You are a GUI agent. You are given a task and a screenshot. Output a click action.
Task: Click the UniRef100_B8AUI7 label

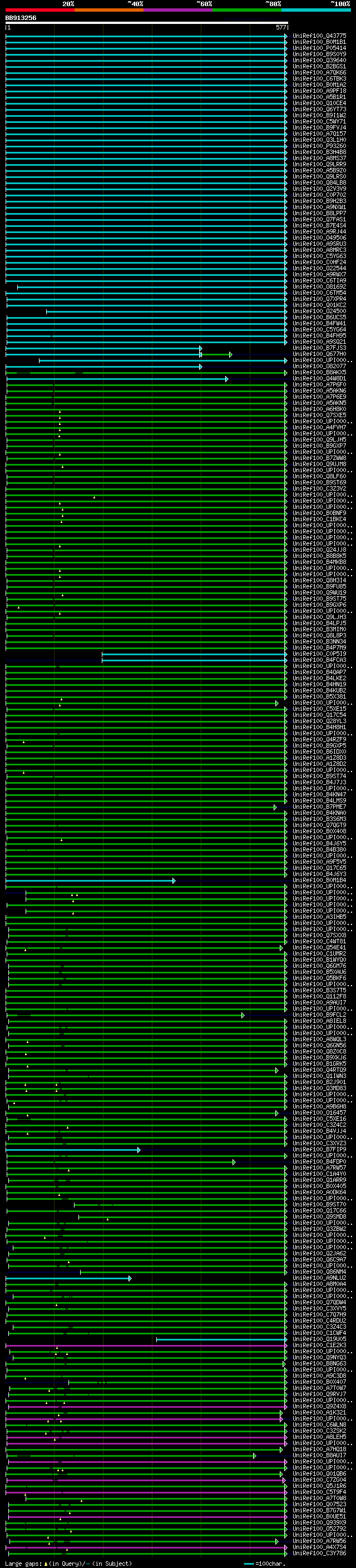319,1456
